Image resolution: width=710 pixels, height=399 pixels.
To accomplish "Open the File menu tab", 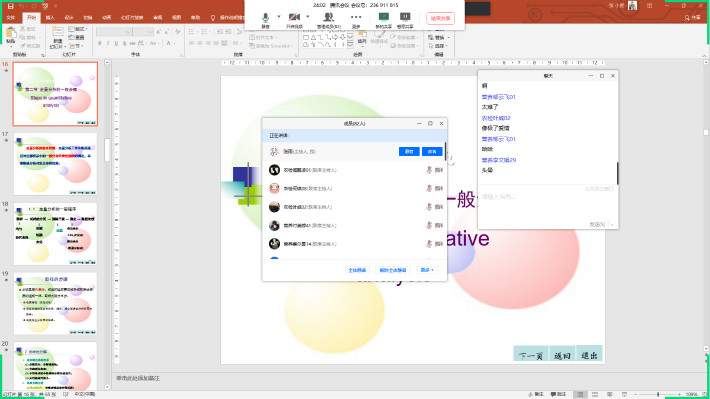I will point(11,18).
